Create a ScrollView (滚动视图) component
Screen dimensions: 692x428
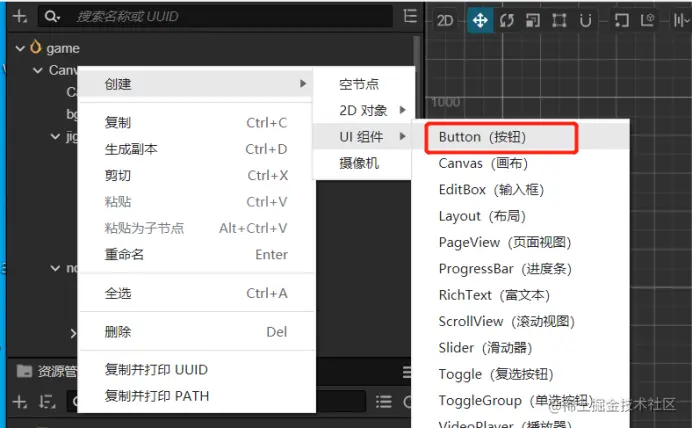pyautogui.click(x=520, y=322)
